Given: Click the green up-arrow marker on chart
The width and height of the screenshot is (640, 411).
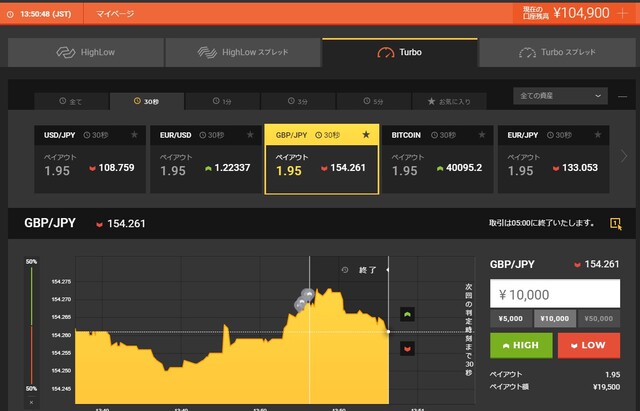Looking at the screenshot, I should [x=407, y=314].
